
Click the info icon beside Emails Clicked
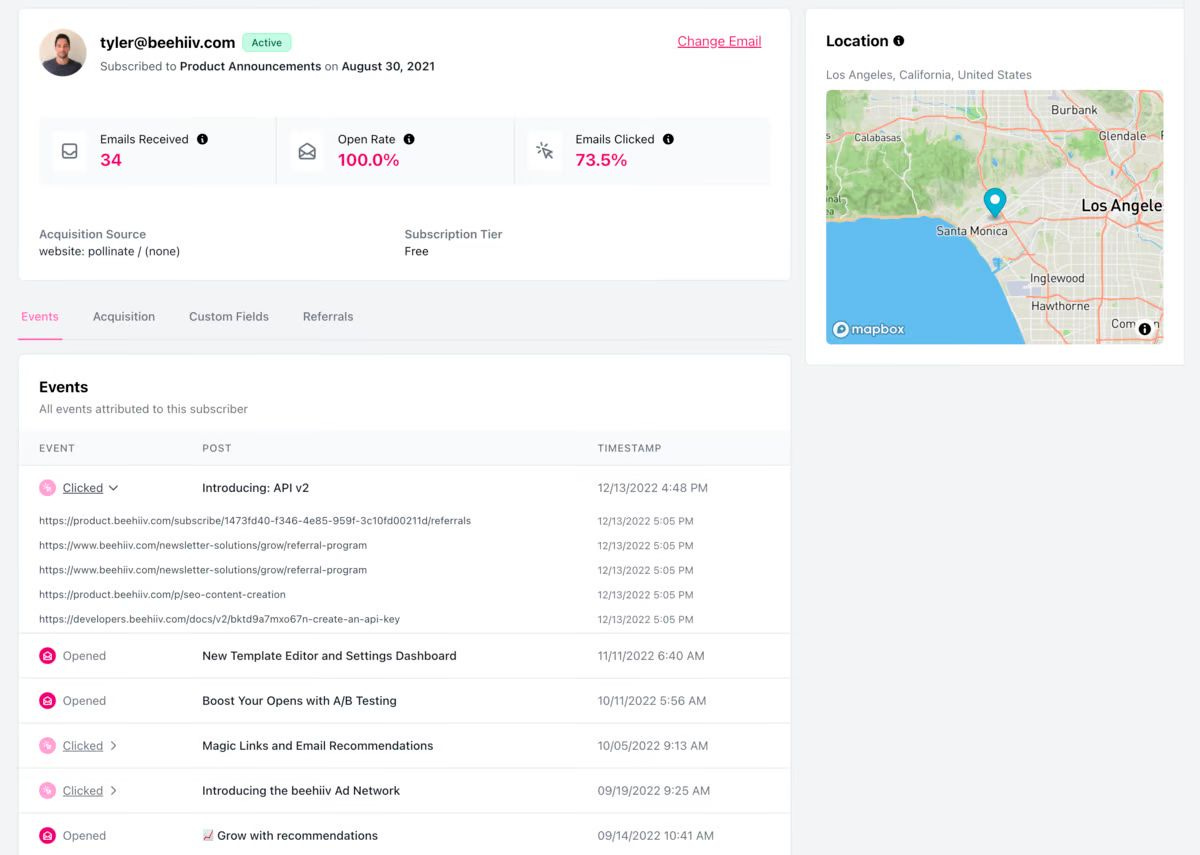coord(668,139)
